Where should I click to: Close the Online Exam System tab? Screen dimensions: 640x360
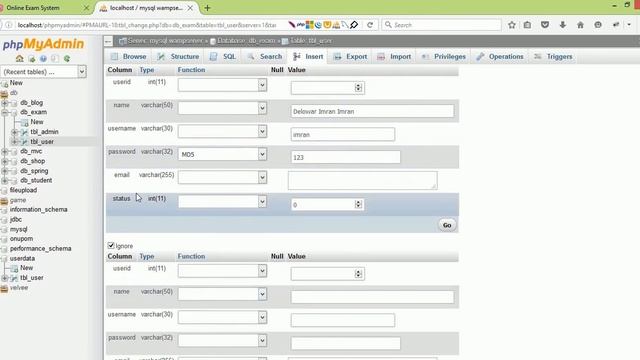click(86, 8)
